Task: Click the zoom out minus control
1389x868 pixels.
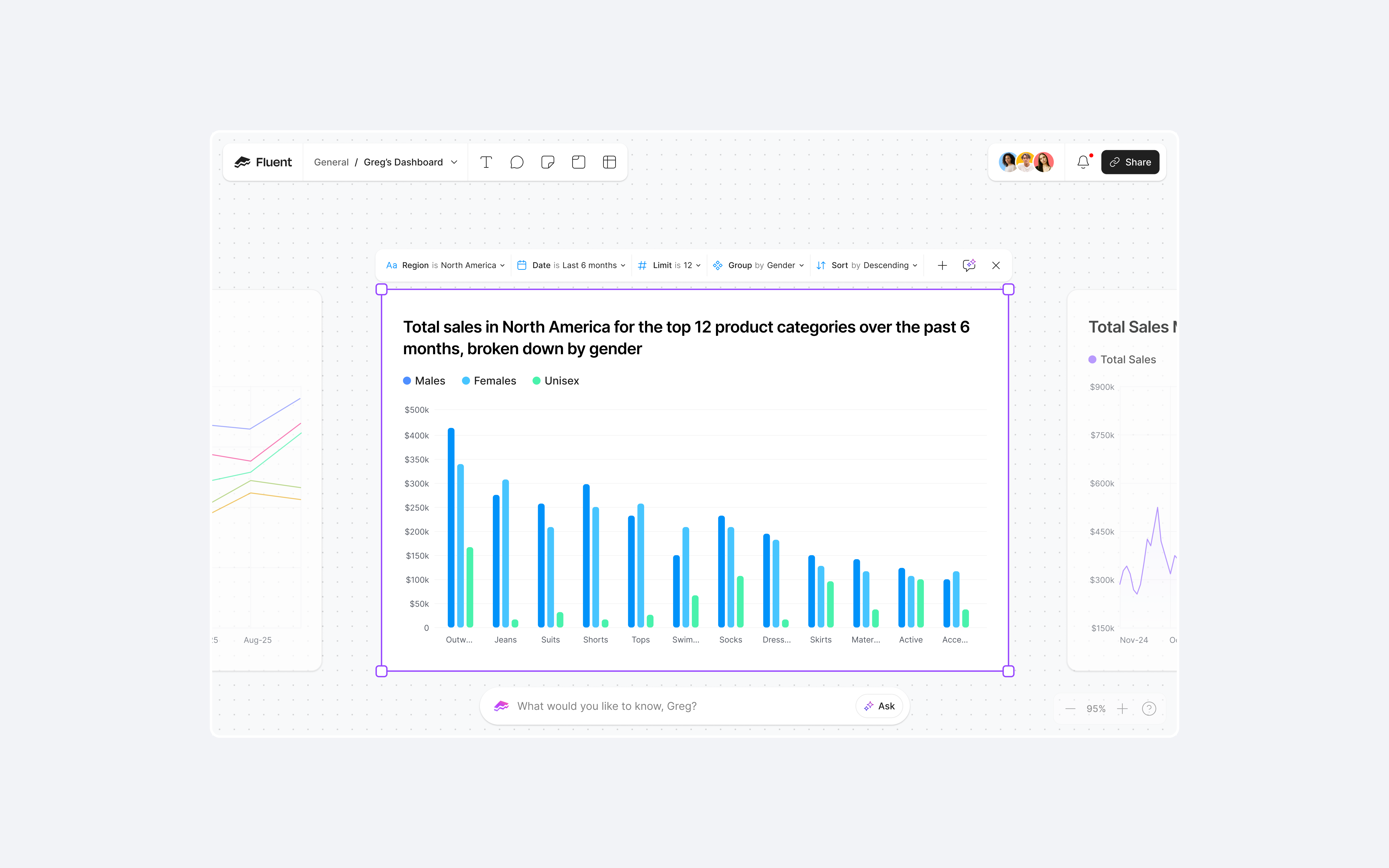Action: pos(1070,709)
